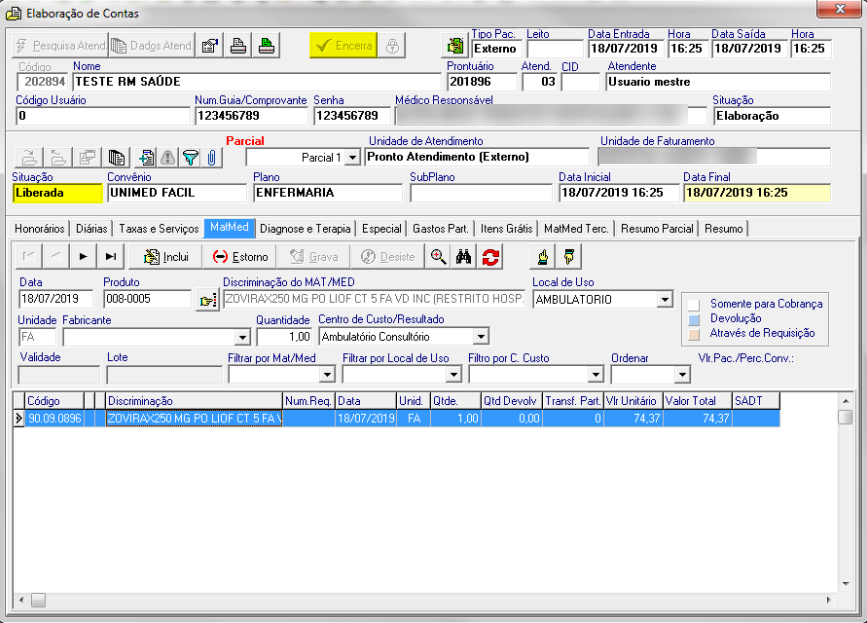Click the green printer icon in top toolbar
The height and width of the screenshot is (623, 867).
click(267, 45)
